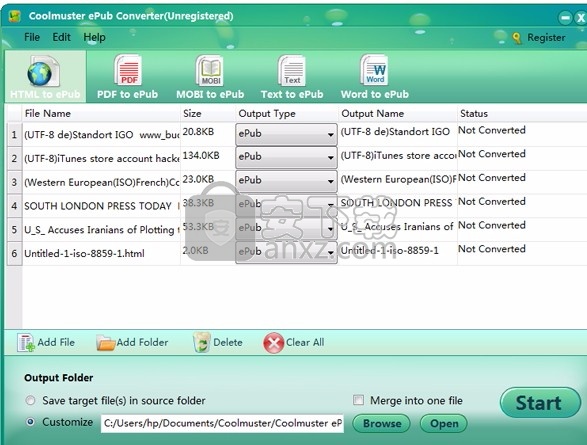Click row number 3 header
587x445 pixels.
coord(14,182)
